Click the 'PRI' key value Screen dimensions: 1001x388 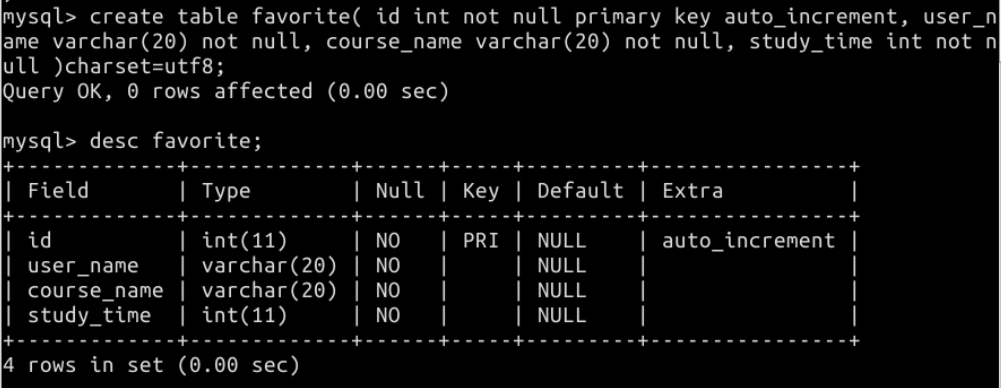pos(481,241)
